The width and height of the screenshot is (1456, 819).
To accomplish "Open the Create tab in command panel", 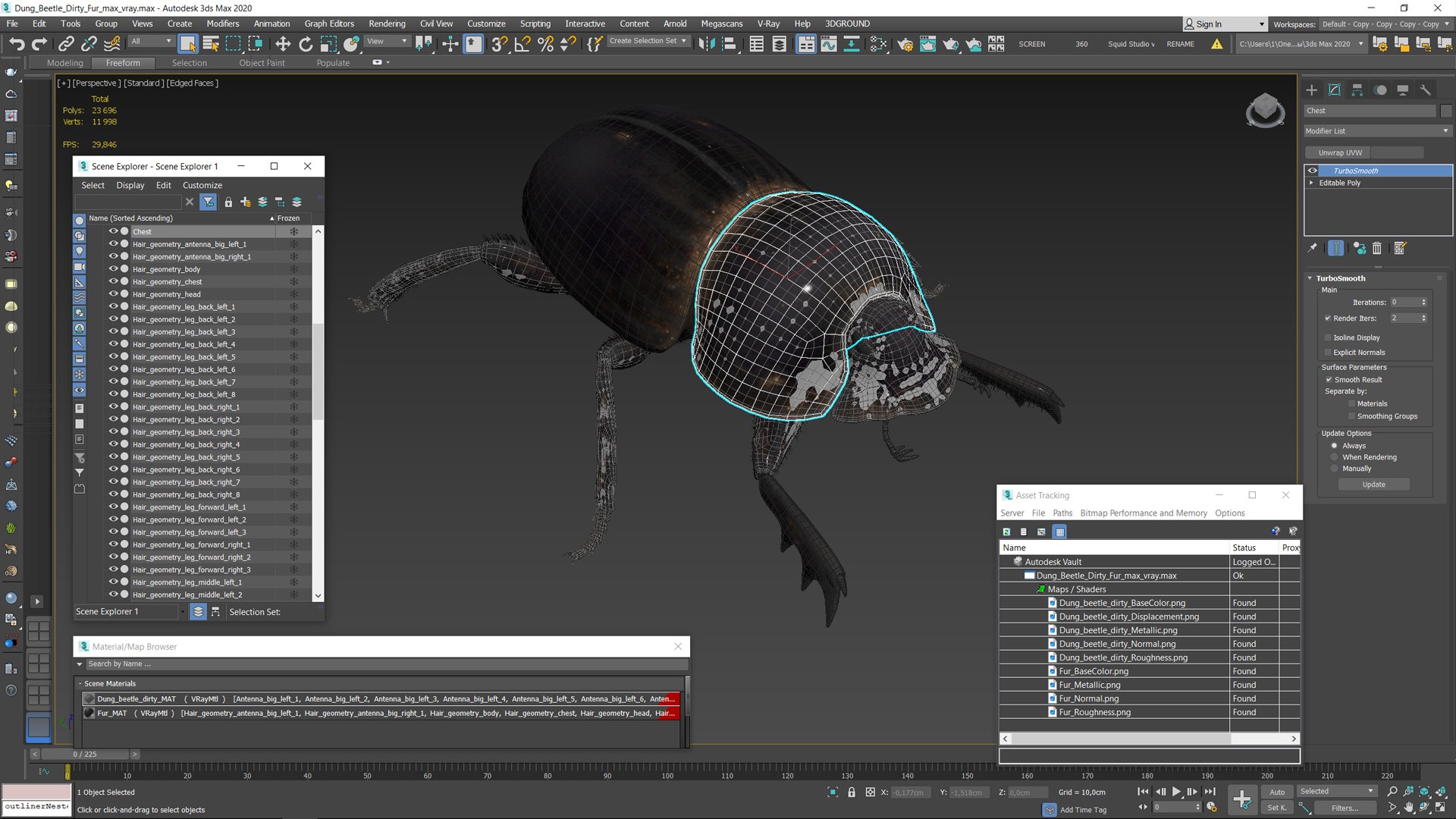I will [1312, 89].
